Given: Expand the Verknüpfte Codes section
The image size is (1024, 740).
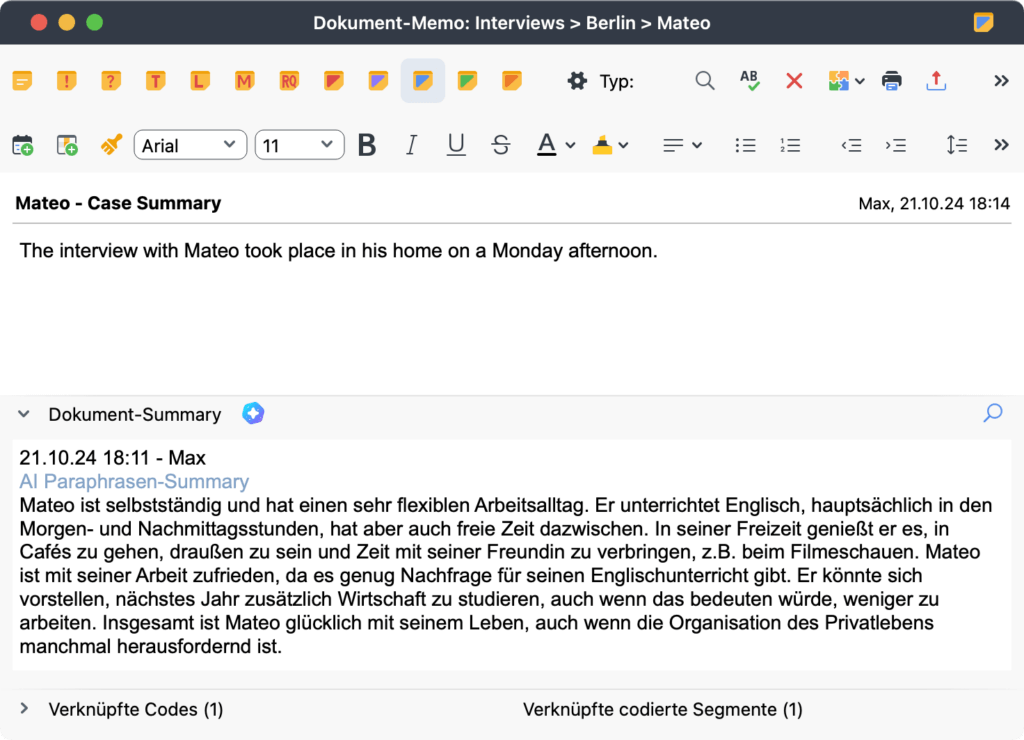Looking at the screenshot, I should click(24, 708).
